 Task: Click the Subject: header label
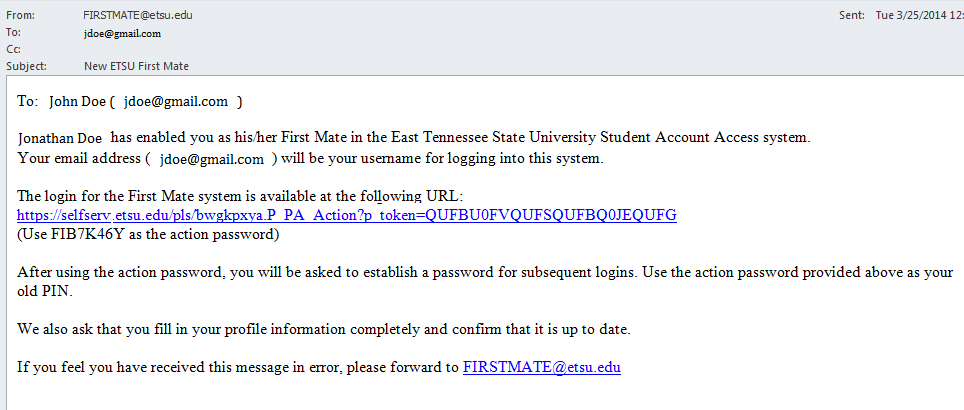point(27,66)
